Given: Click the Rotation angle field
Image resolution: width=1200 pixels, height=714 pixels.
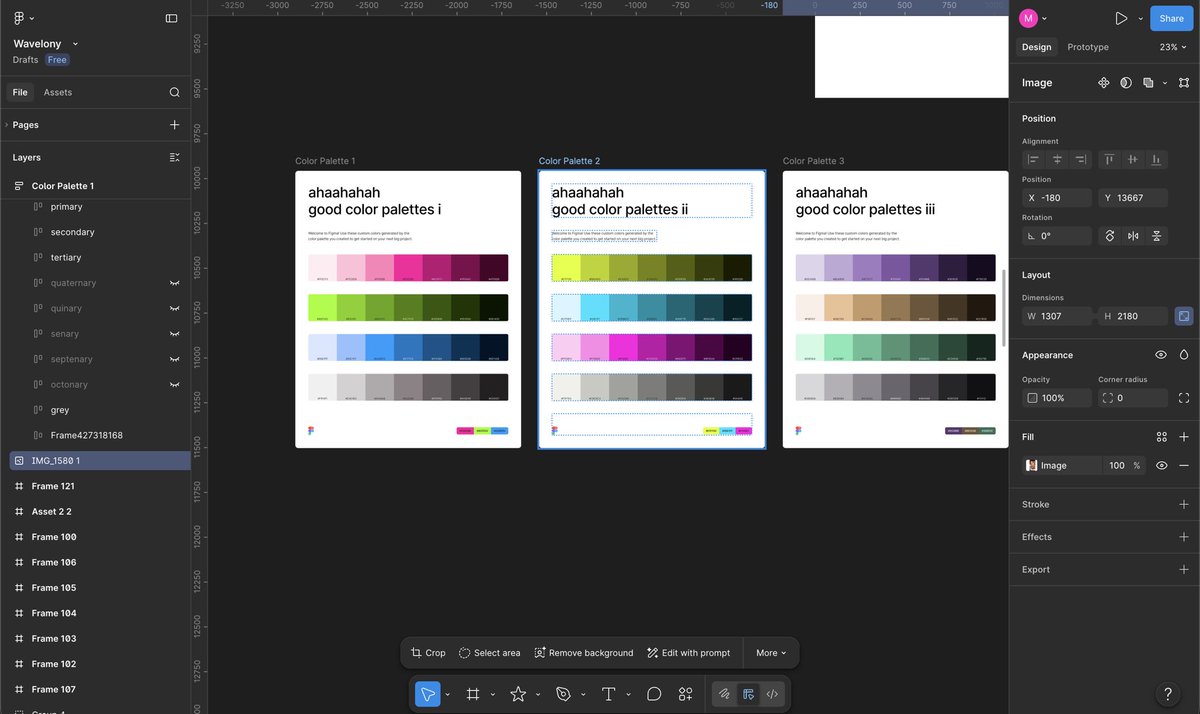Looking at the screenshot, I should tap(1057, 236).
